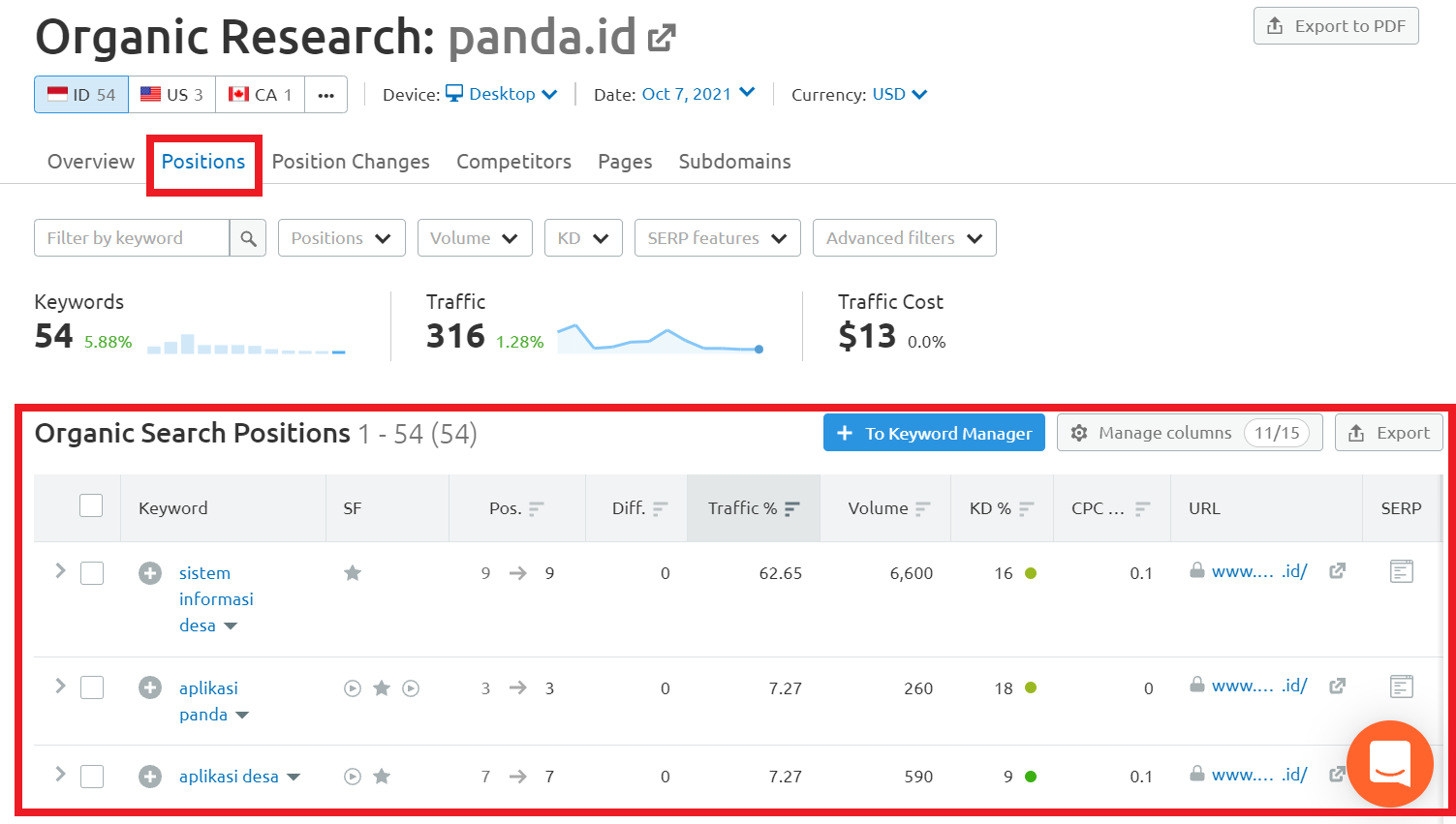Open the Positions filter dropdown
The width and height of the screenshot is (1456, 824).
tap(341, 238)
